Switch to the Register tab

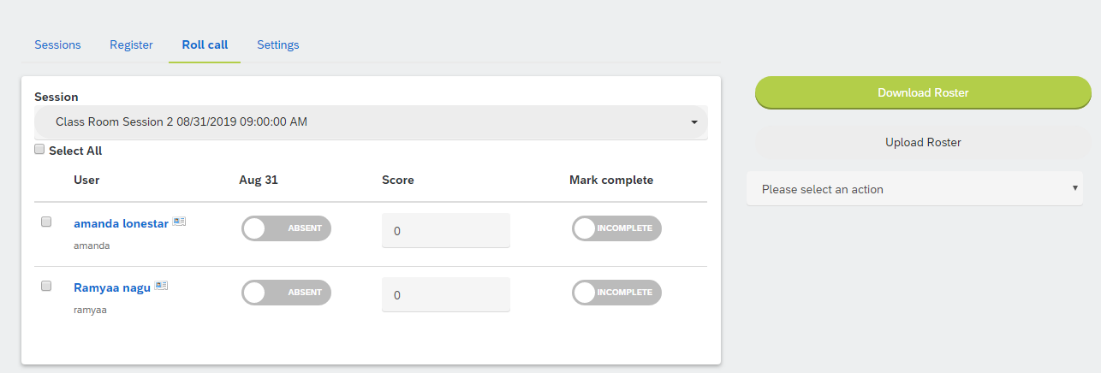coord(131,45)
